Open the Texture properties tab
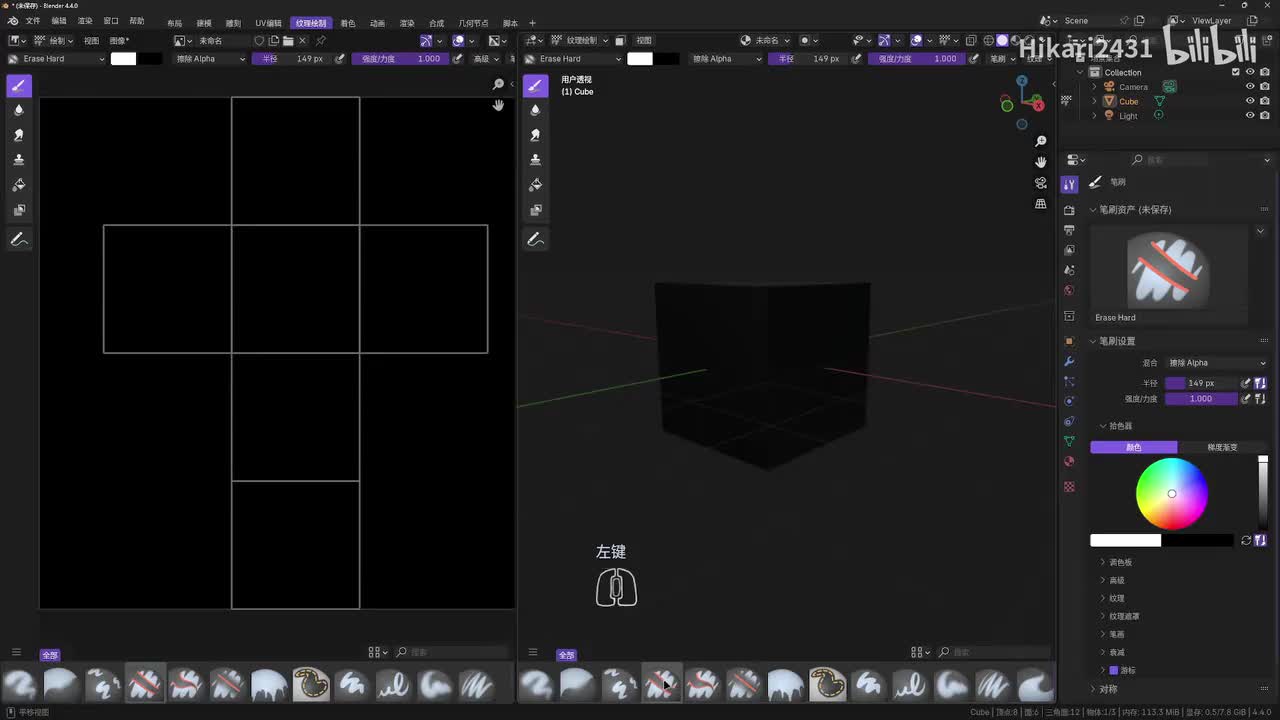The height and width of the screenshot is (720, 1280). coord(1069,487)
